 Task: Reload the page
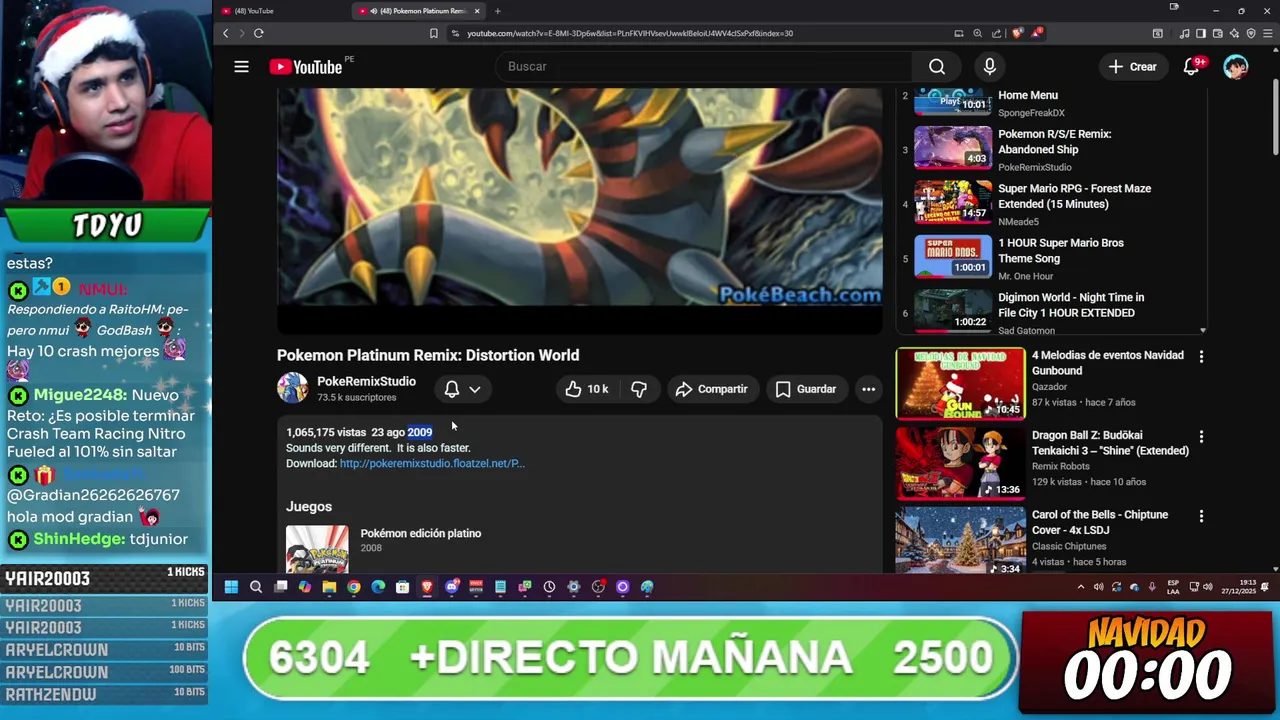258,33
